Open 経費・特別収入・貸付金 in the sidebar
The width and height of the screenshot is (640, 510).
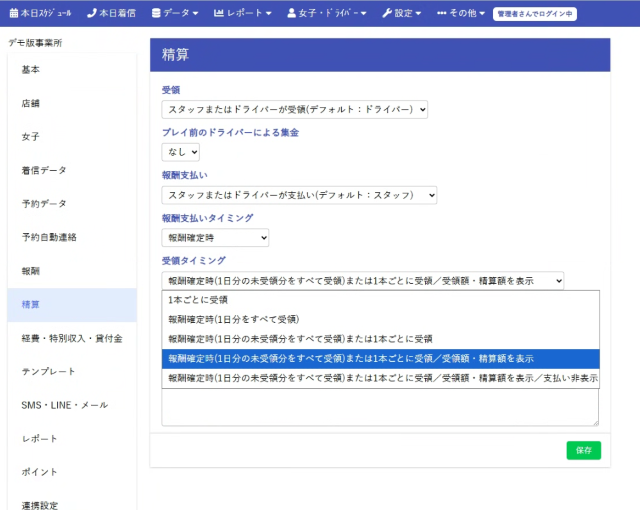(x=72, y=339)
